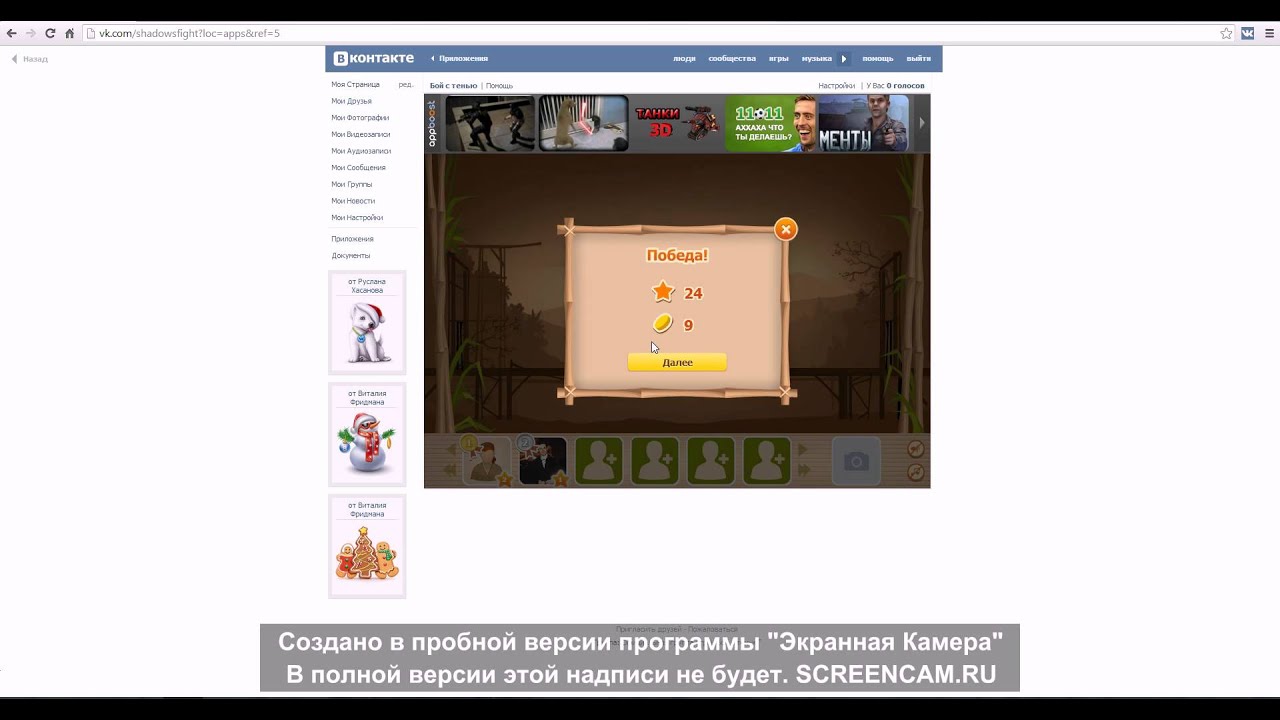Screen dimensions: 1280x720
Task: Open Мои Настройки in sidebar
Action: [x=357, y=218]
